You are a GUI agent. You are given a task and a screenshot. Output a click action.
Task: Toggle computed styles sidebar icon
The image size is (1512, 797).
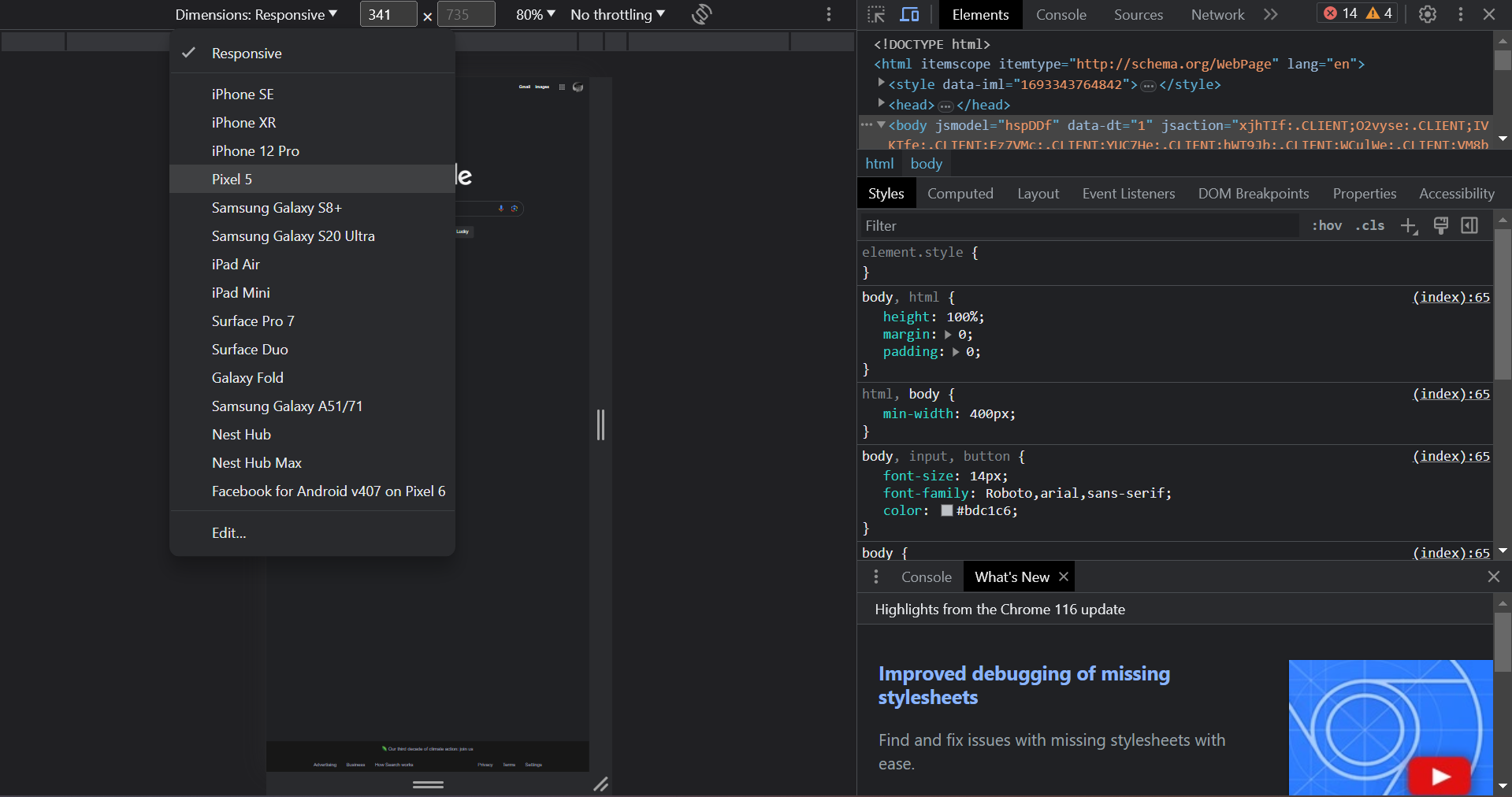(1469, 226)
